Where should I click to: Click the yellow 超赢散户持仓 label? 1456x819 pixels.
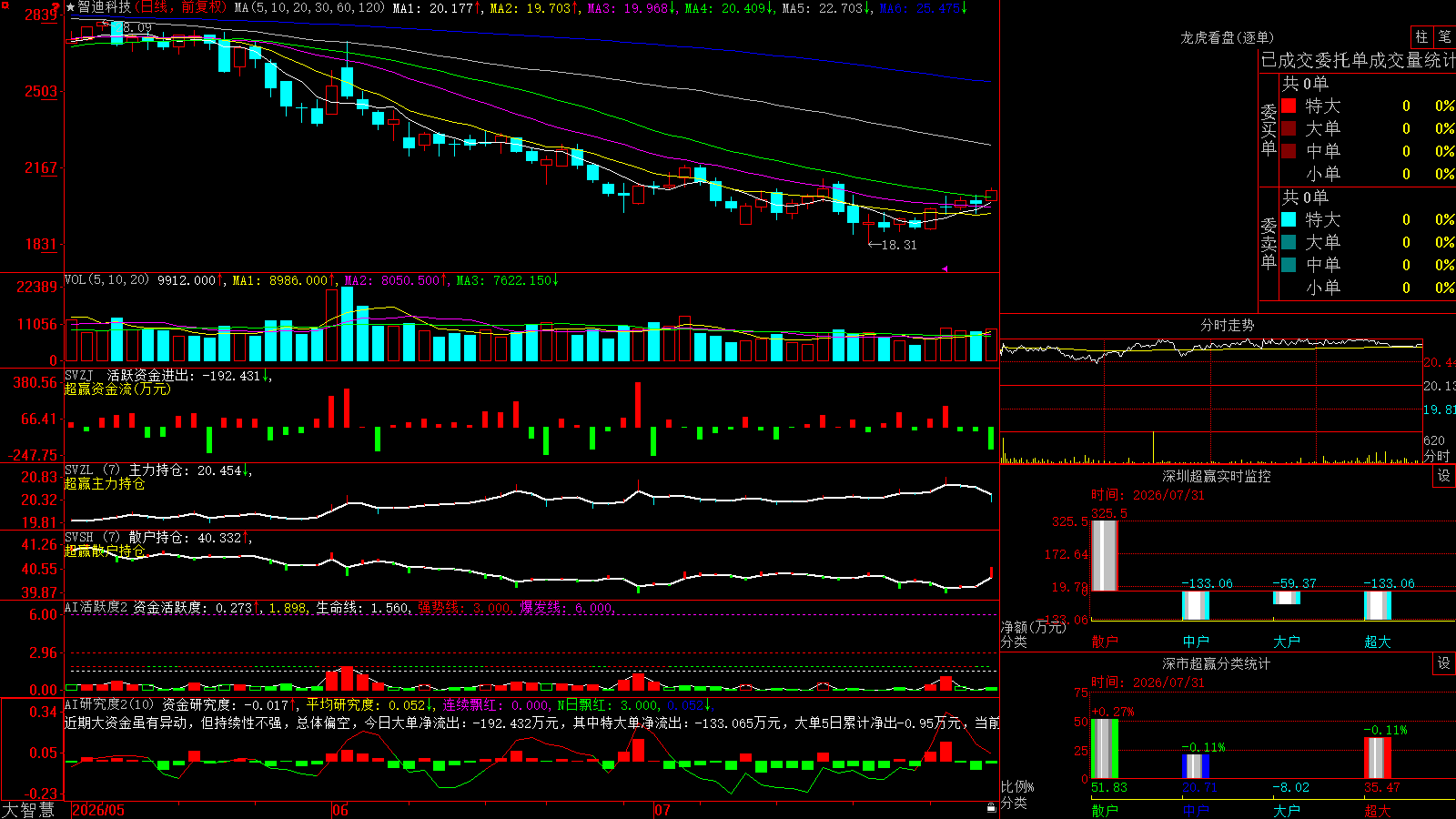tap(105, 551)
